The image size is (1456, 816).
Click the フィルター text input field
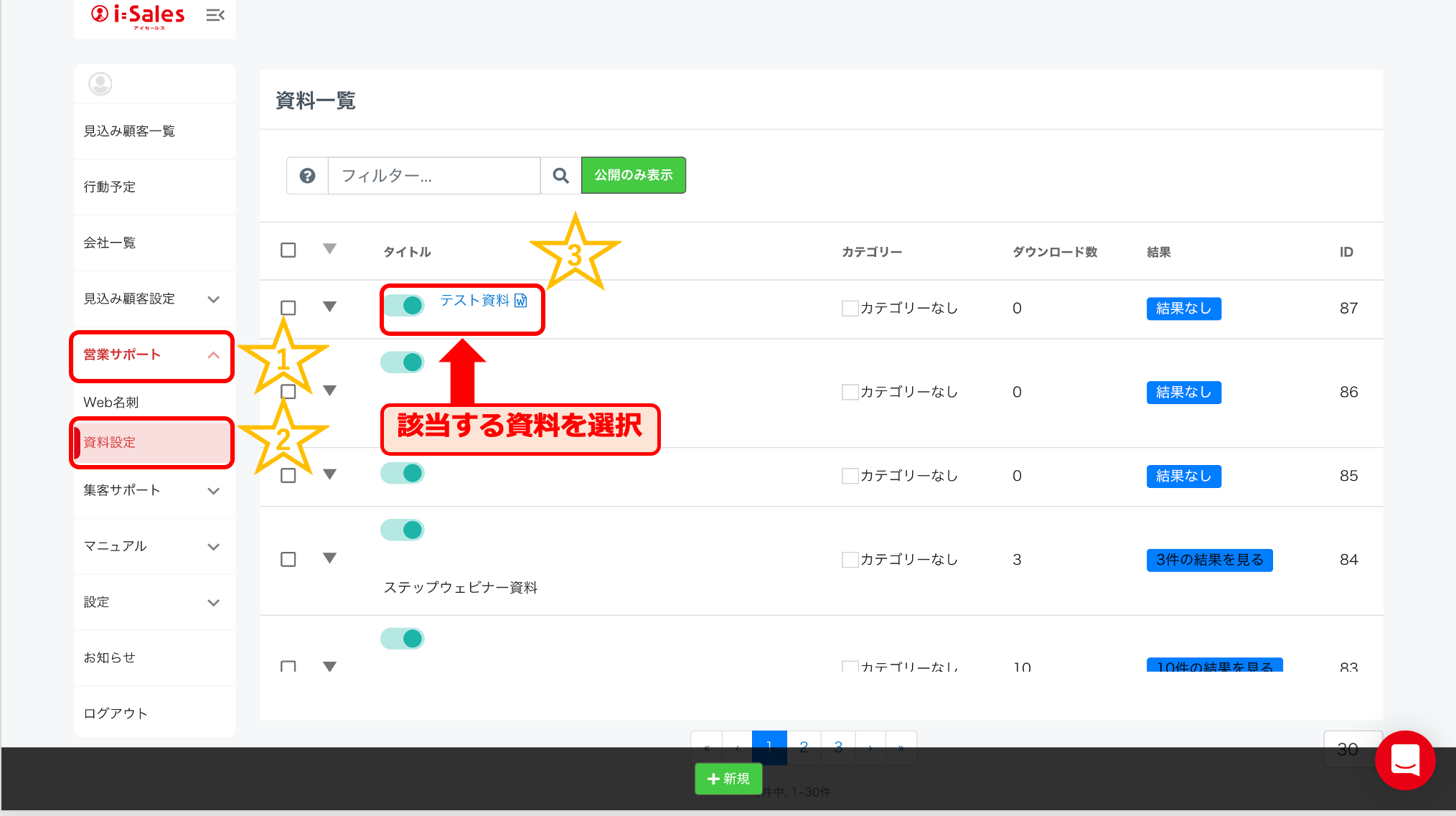click(434, 176)
